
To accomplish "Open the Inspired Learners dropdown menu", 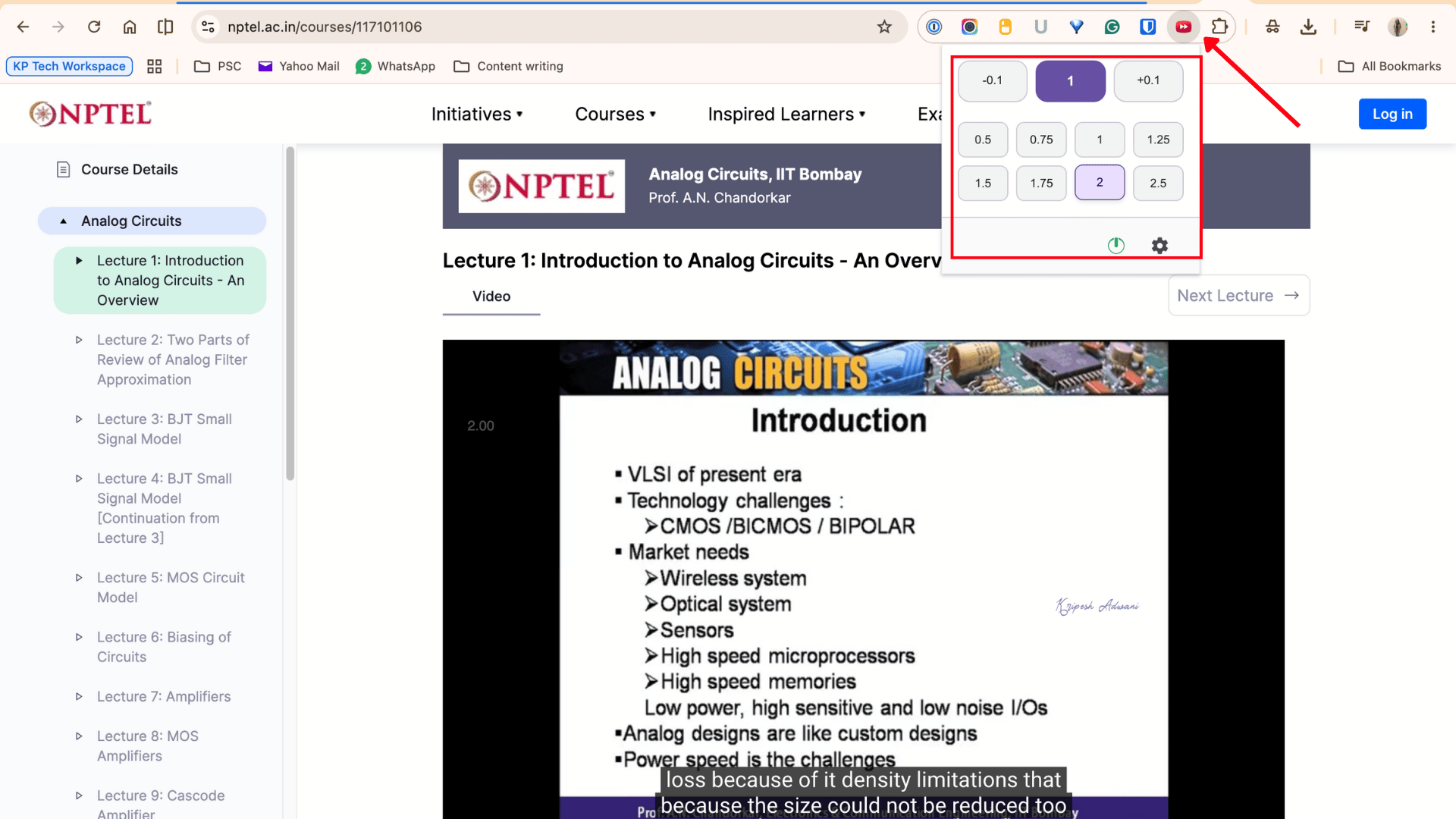I will (786, 114).
